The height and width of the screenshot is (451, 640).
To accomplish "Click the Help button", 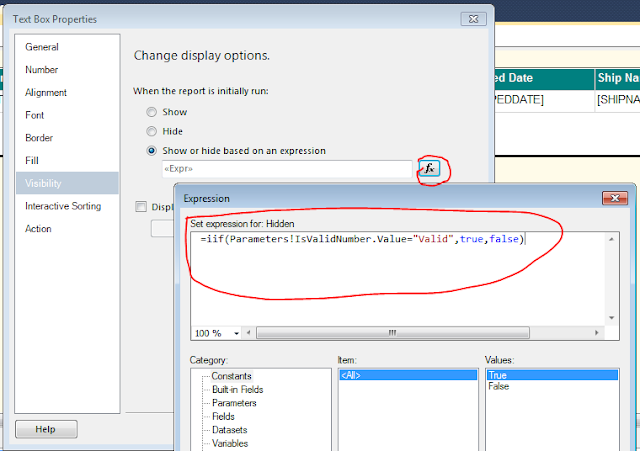I will click(46, 429).
